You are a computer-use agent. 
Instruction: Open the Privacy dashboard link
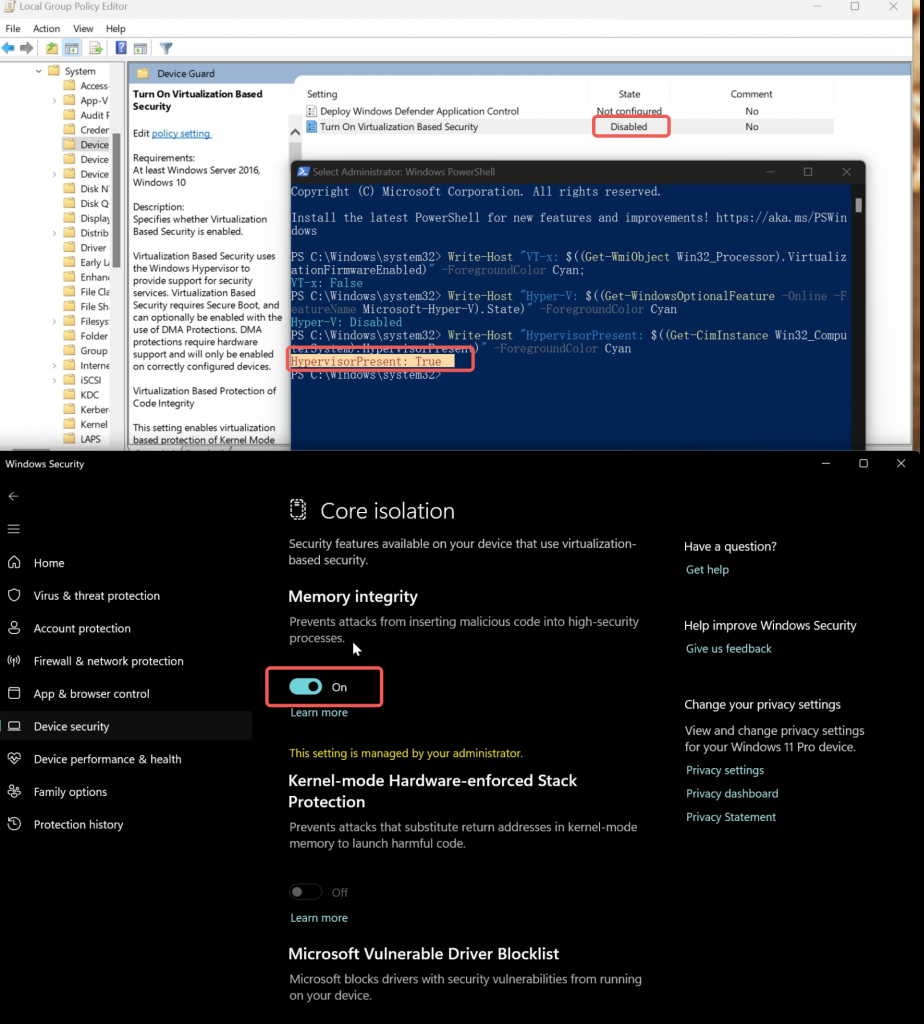[x=732, y=793]
